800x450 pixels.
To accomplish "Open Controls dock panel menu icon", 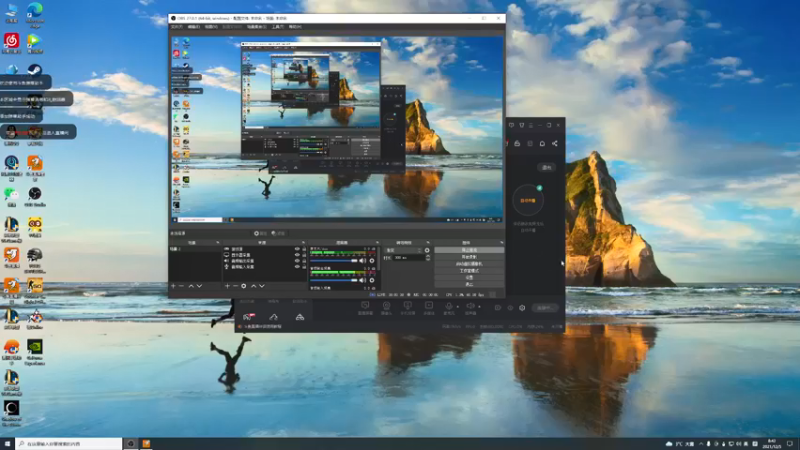I will point(502,243).
